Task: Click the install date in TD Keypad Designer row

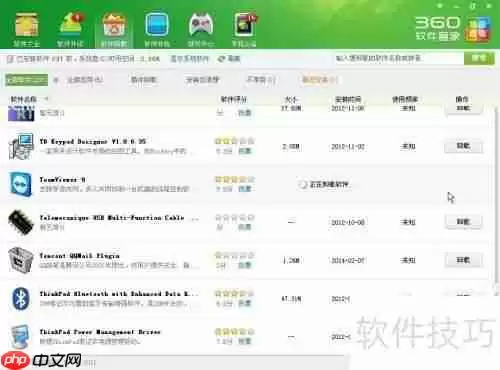Action: pyautogui.click(x=348, y=147)
